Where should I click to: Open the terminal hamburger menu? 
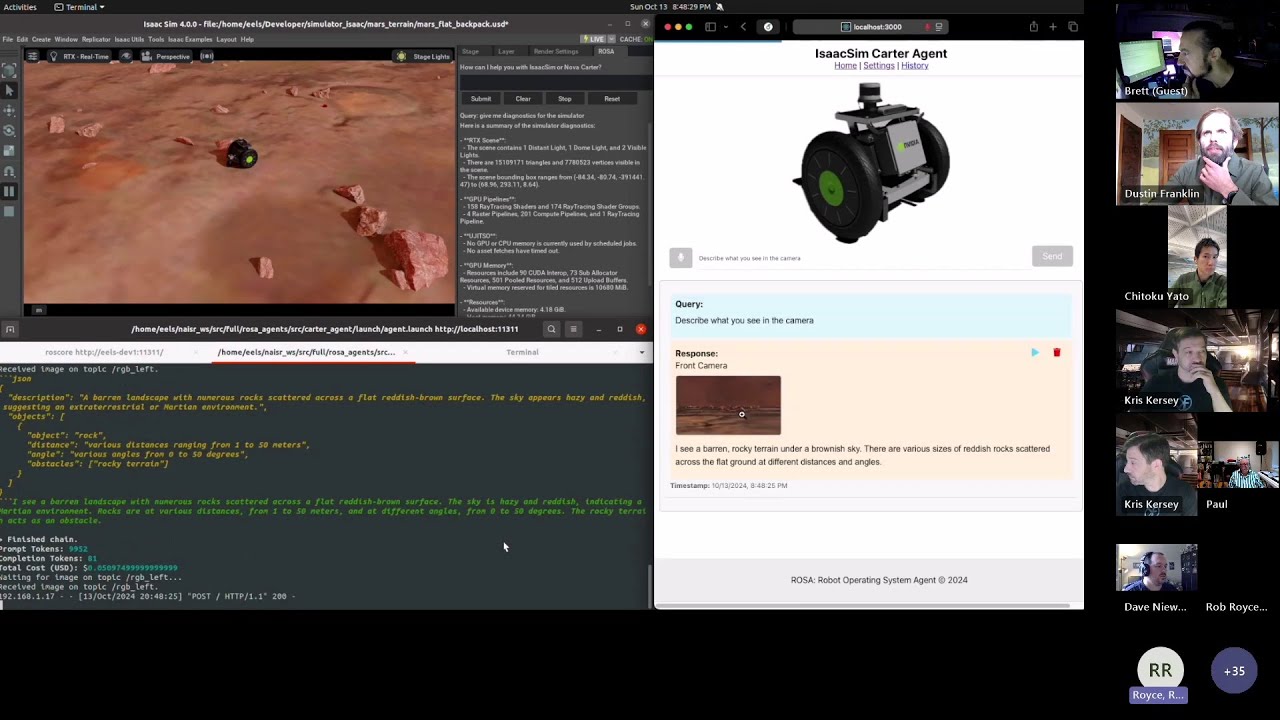click(x=573, y=329)
